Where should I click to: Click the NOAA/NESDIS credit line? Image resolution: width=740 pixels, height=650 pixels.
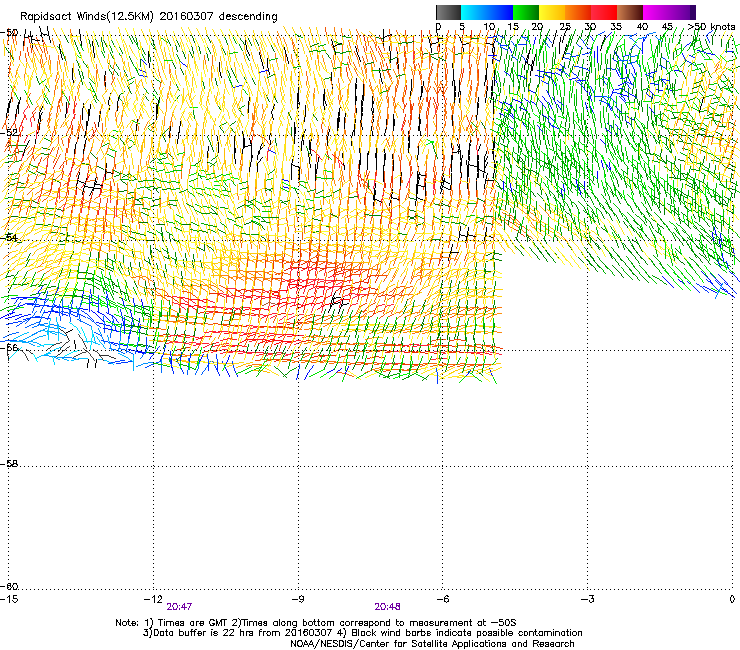432,644
